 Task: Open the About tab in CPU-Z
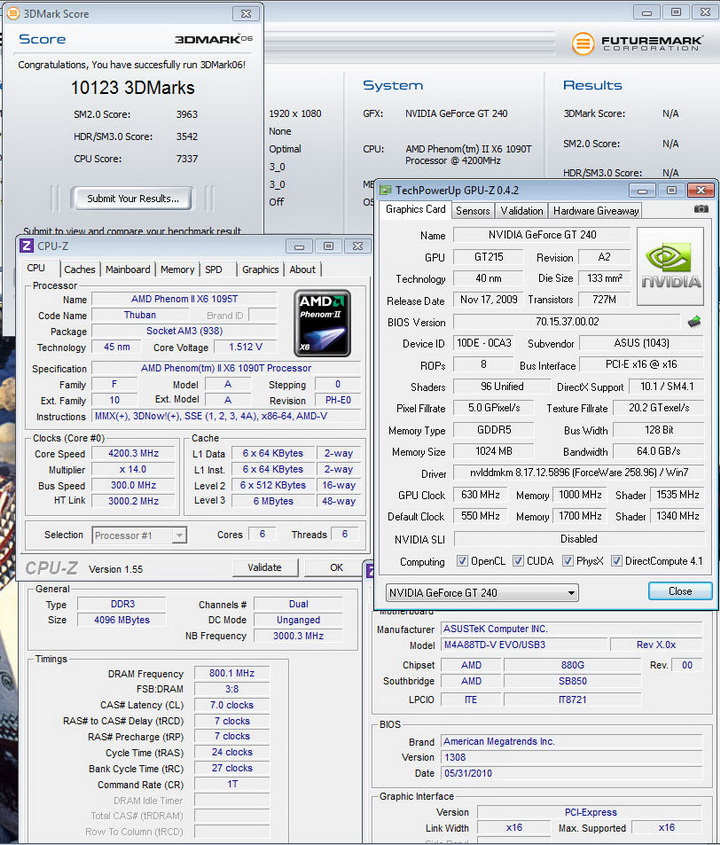pyautogui.click(x=302, y=269)
